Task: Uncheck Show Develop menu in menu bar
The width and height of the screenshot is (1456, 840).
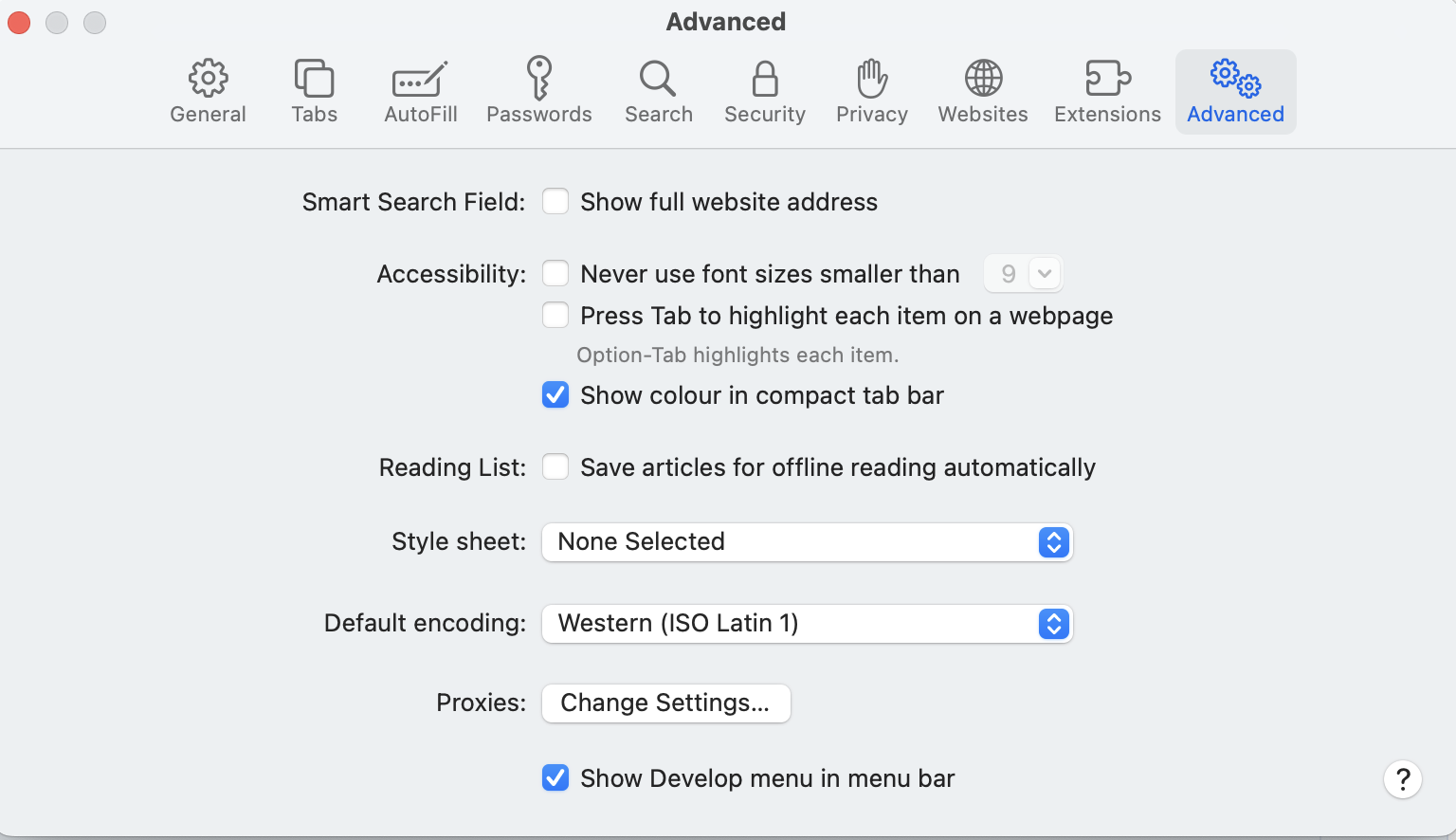Action: (555, 777)
